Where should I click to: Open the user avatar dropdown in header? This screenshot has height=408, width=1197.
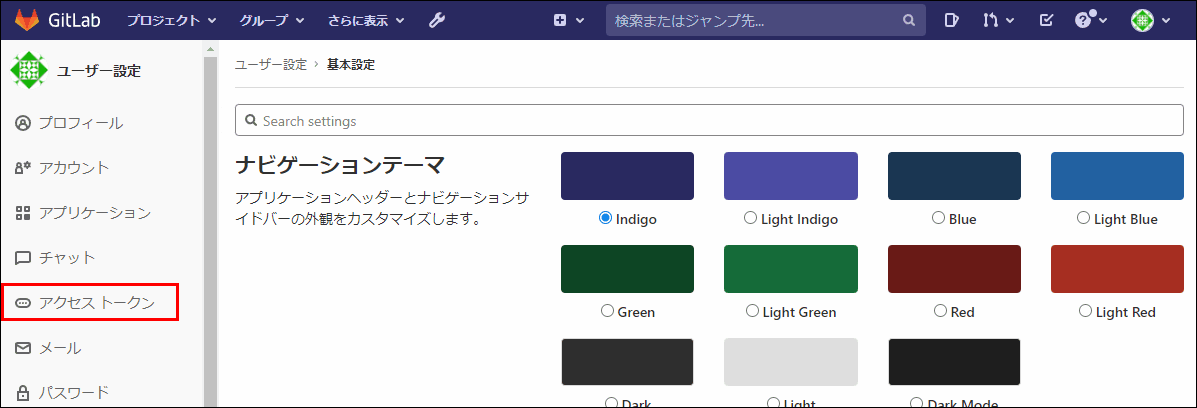point(1150,21)
